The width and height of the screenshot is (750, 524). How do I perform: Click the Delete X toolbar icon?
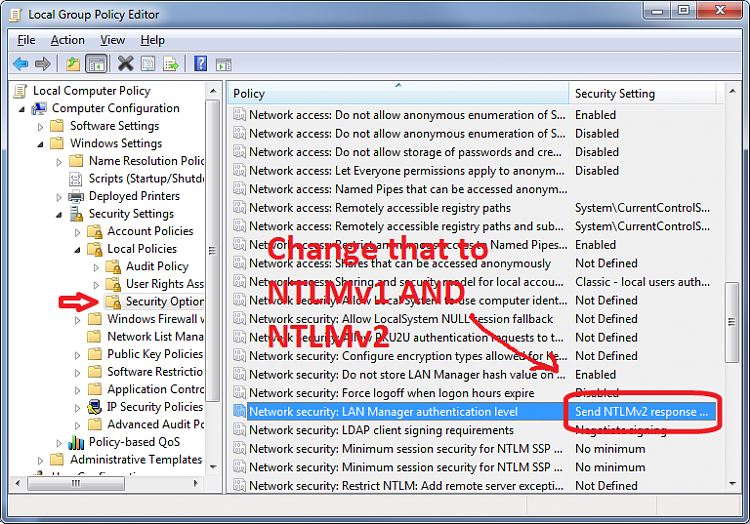pos(125,63)
